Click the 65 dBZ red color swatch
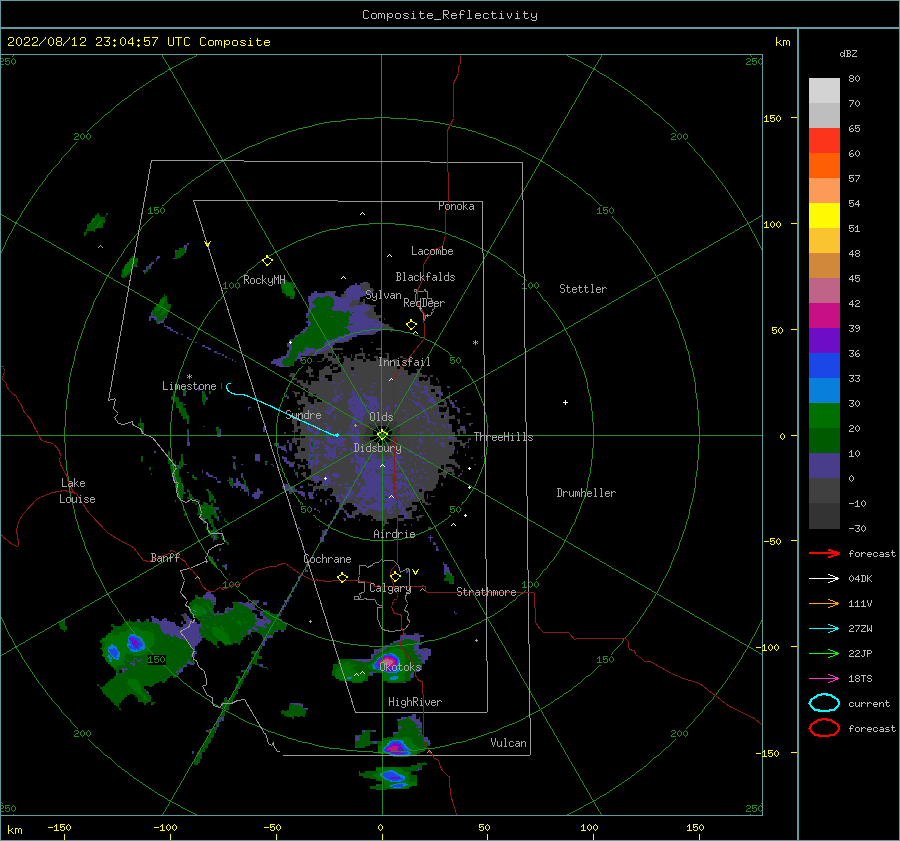The width and height of the screenshot is (900, 841). coord(824,141)
